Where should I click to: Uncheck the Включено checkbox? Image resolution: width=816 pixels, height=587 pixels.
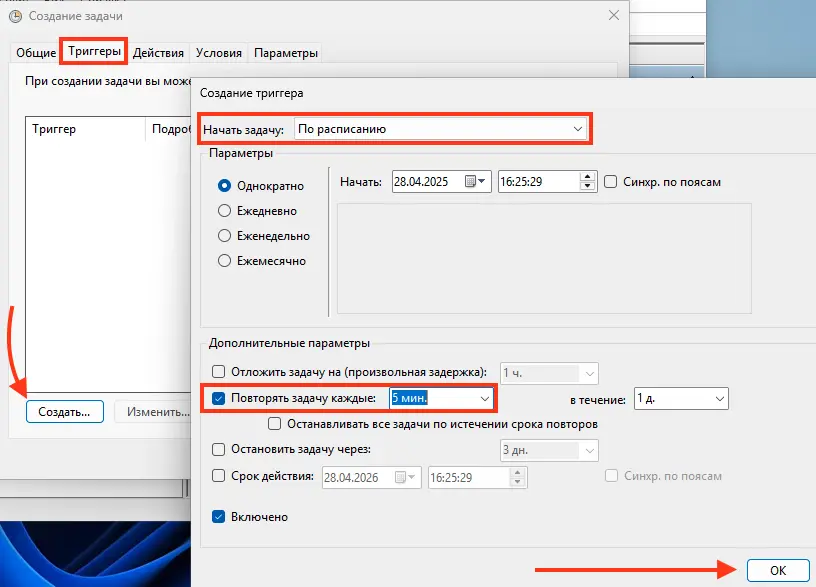pos(219,517)
